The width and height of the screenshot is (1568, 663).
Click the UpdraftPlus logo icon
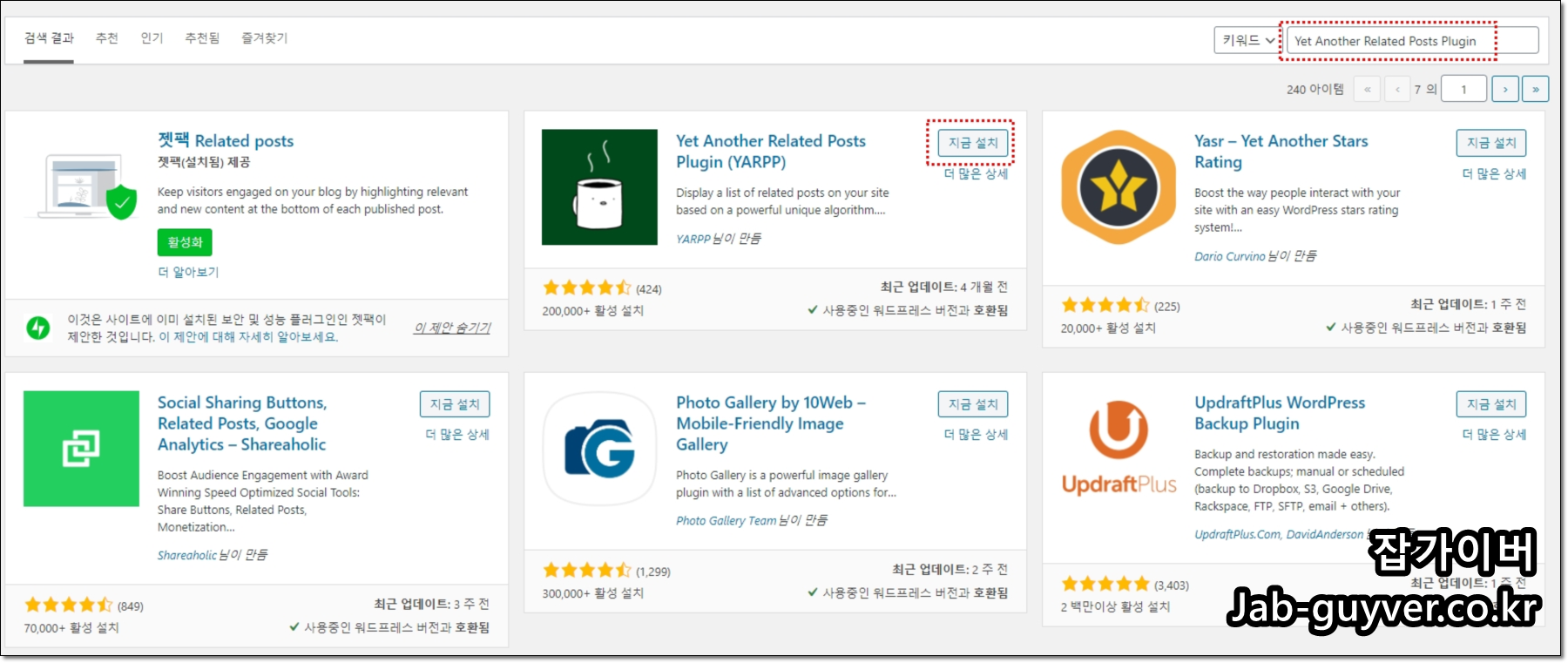1119,449
